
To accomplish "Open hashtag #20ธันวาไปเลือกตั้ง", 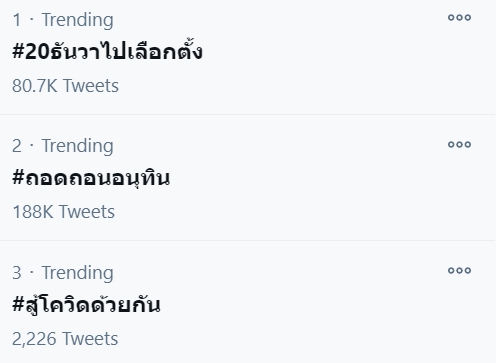I will (x=107, y=51).
